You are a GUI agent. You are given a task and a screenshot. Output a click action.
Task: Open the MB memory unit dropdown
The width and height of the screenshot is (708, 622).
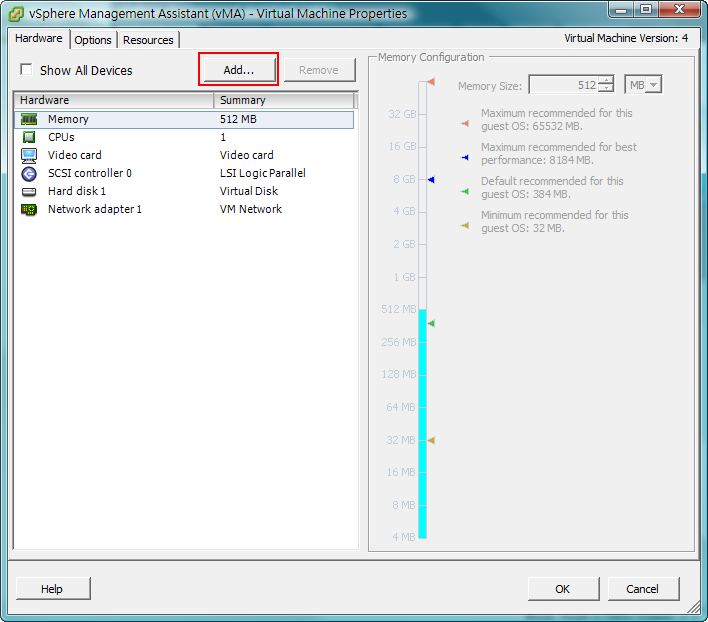[x=653, y=85]
